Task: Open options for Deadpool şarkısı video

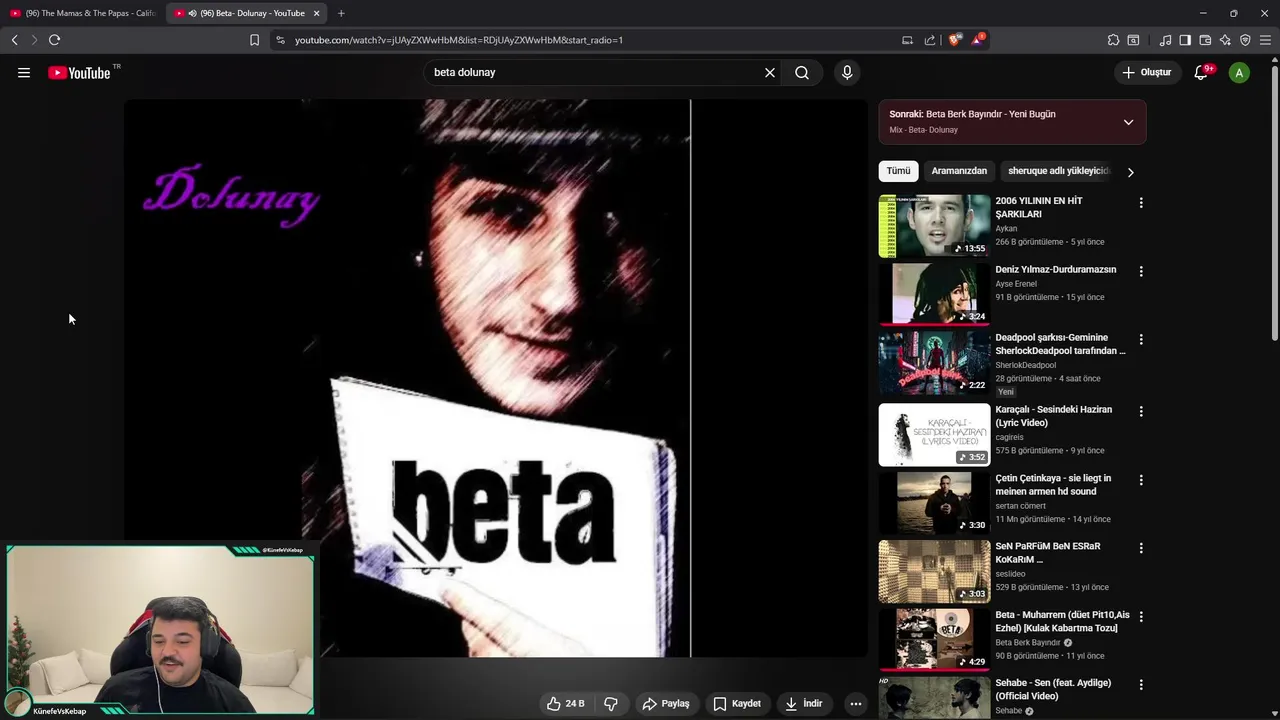Action: pos(1141,339)
